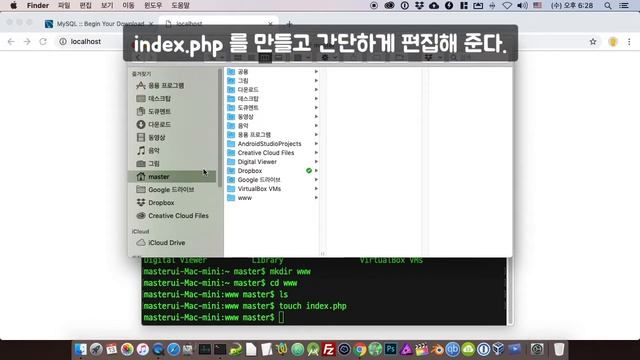The height and width of the screenshot is (360, 640).
Task: Click the menu bar clock 오후 6:28
Action: pyautogui.click(x=572, y=5)
